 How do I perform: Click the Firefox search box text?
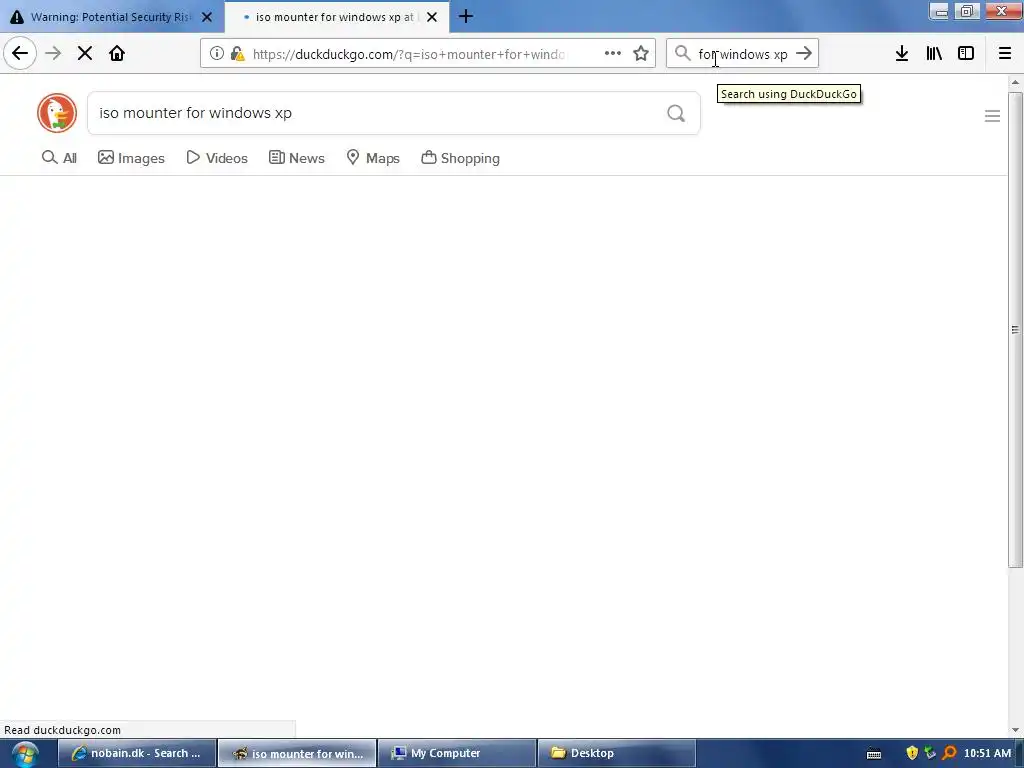pos(743,54)
